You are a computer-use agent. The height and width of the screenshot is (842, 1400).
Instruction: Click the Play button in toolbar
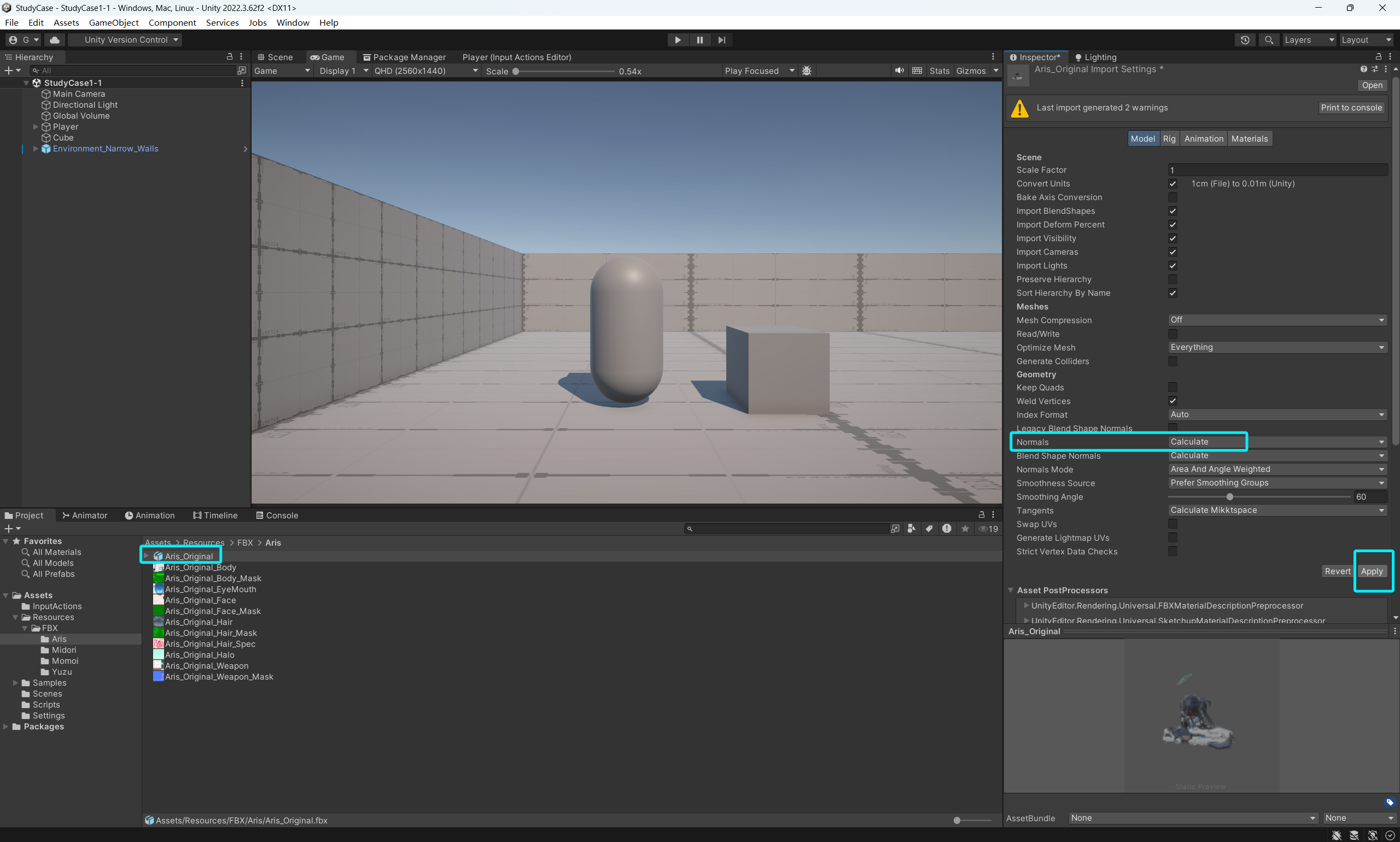[677, 40]
